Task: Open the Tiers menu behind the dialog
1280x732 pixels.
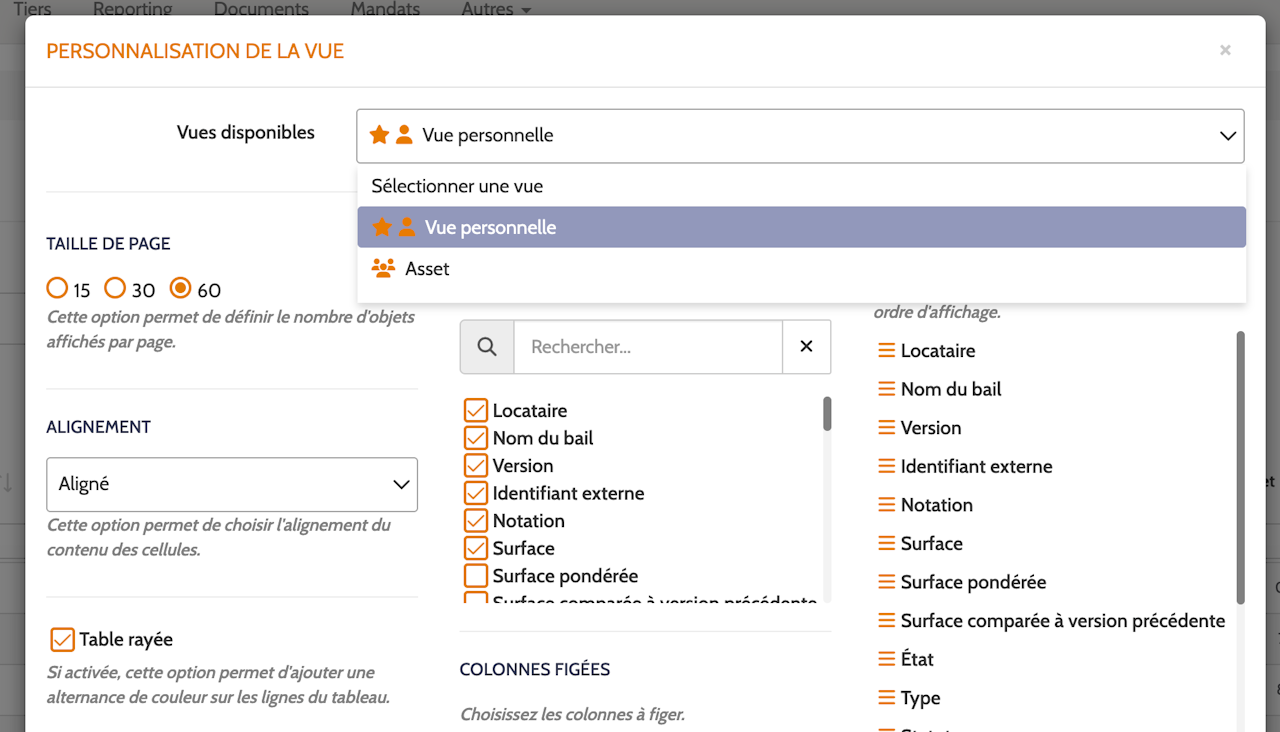Action: [x=32, y=9]
